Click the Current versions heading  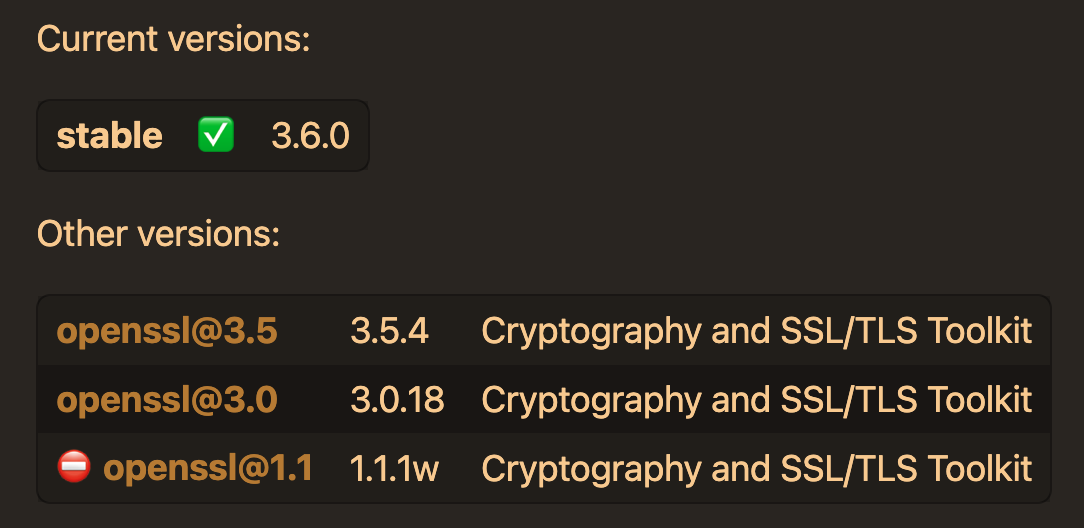(x=174, y=39)
